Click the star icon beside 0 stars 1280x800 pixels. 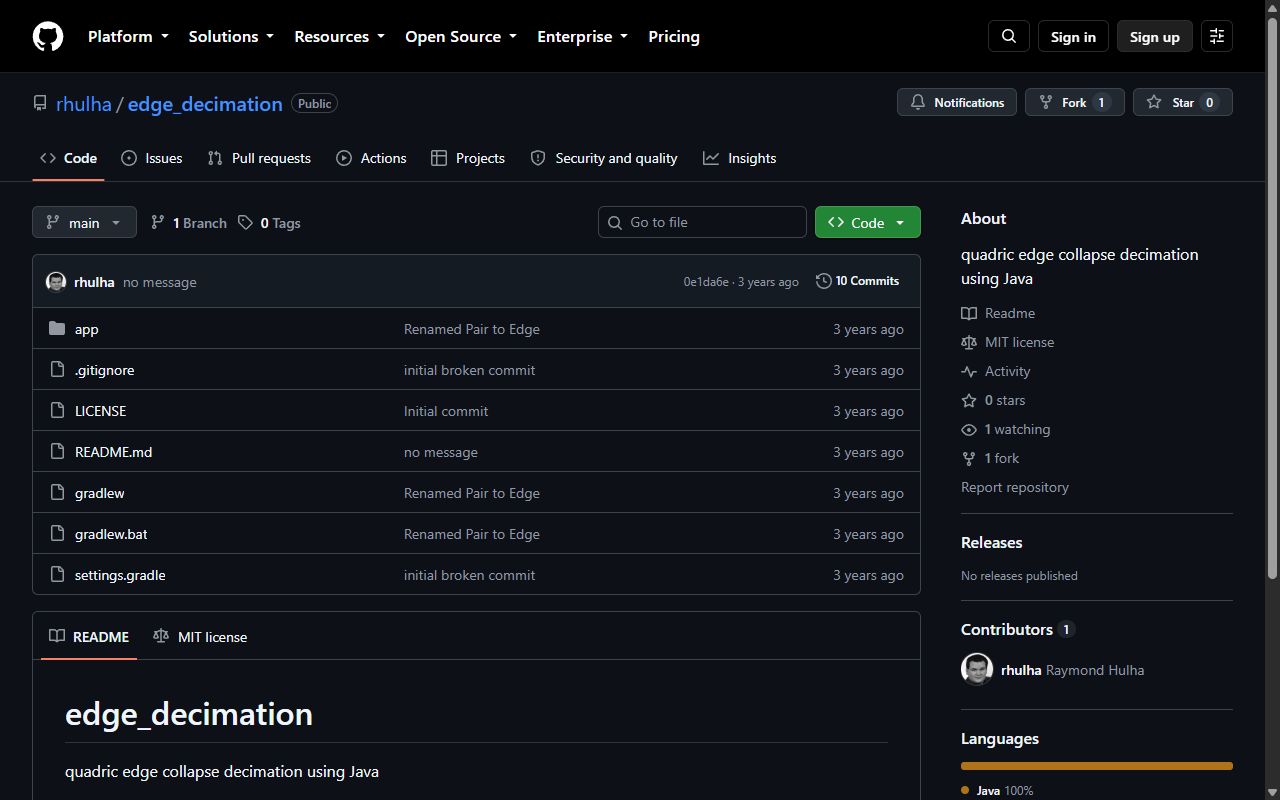[x=969, y=400]
